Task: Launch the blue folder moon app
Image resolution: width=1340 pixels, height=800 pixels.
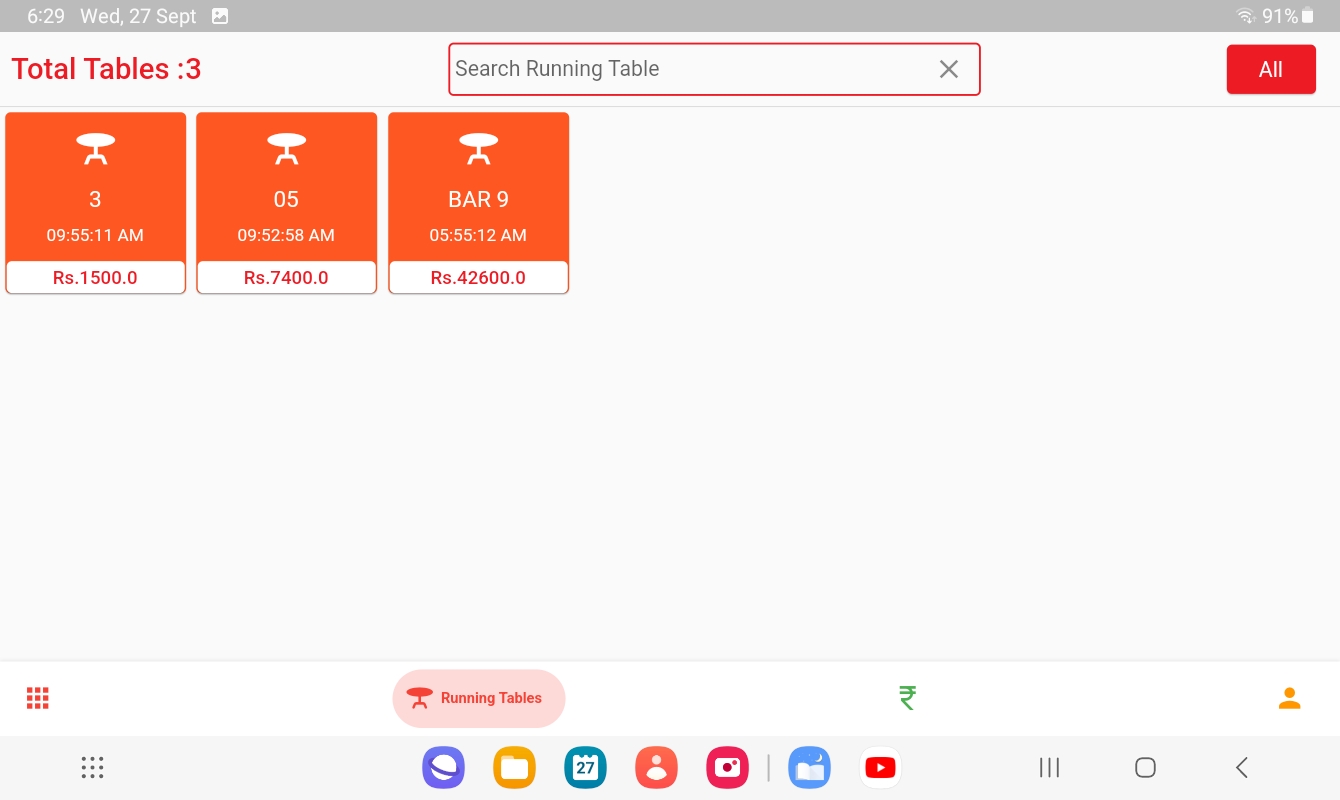Action: [809, 768]
